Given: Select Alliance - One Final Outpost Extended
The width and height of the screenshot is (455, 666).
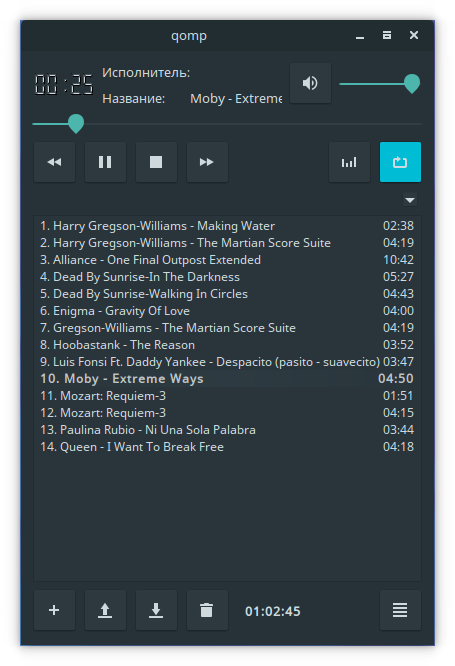Looking at the screenshot, I should [227, 260].
